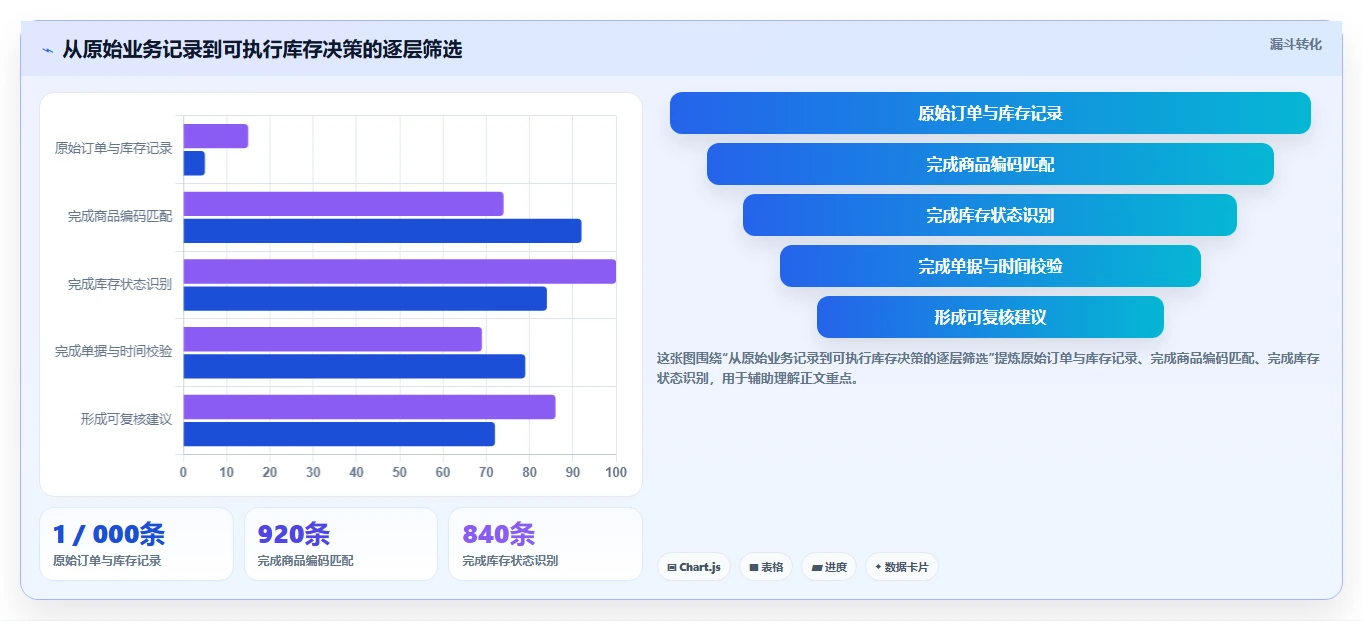Select the 漏斗转化 tag in header

(1296, 45)
